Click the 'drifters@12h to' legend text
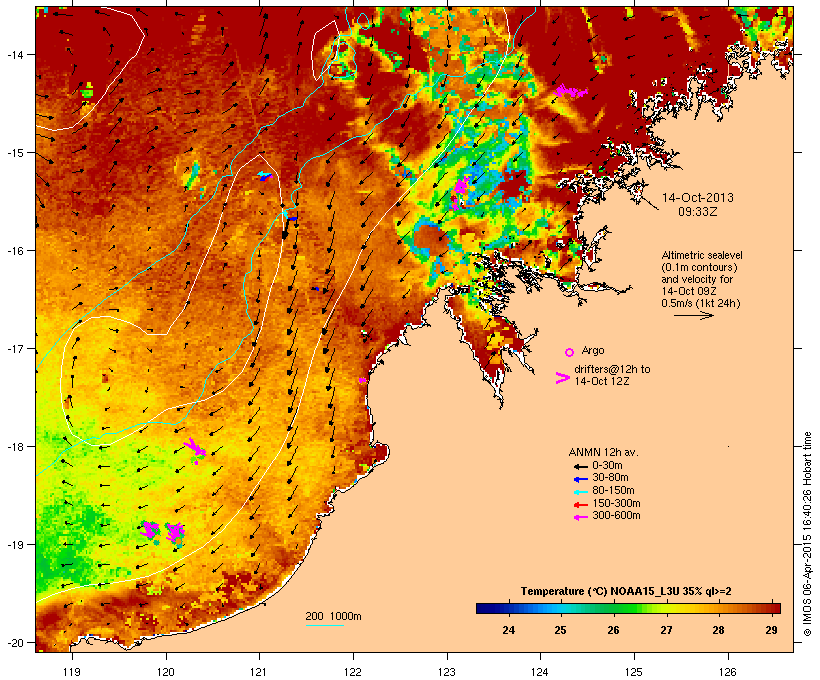This screenshot has width=820, height=680. [612, 369]
